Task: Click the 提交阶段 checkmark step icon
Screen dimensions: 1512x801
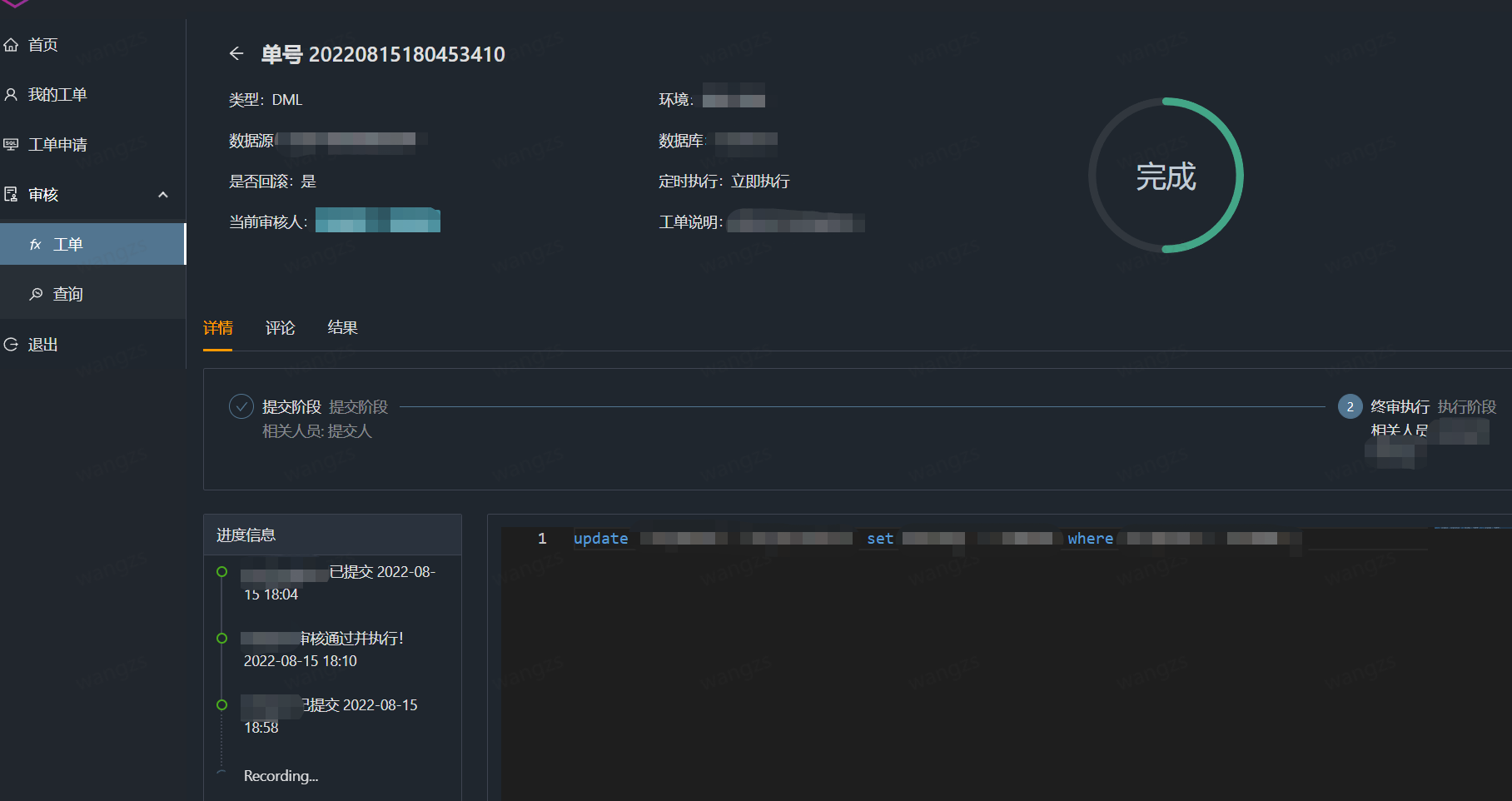Action: coord(241,406)
